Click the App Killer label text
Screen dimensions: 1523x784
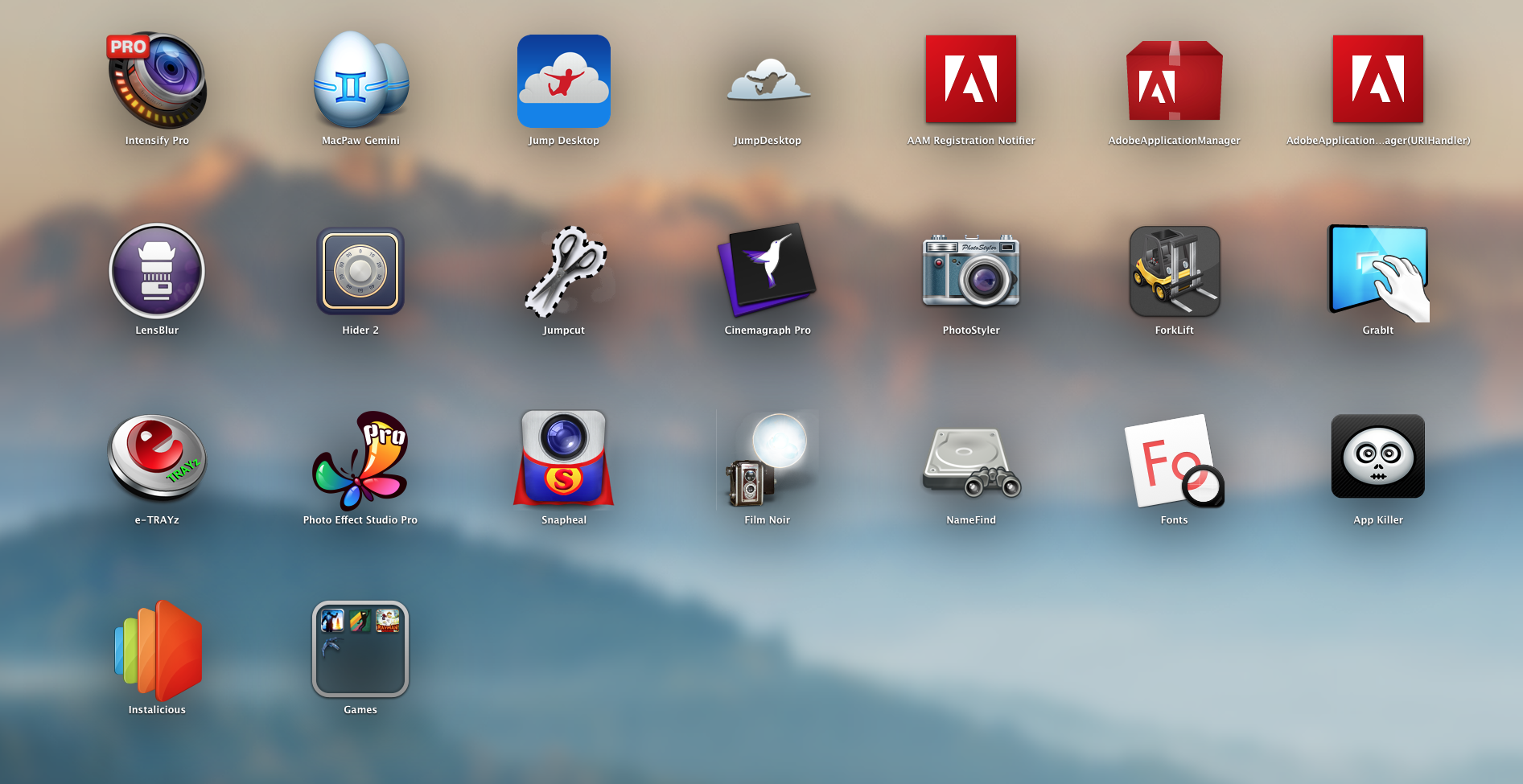(1378, 520)
